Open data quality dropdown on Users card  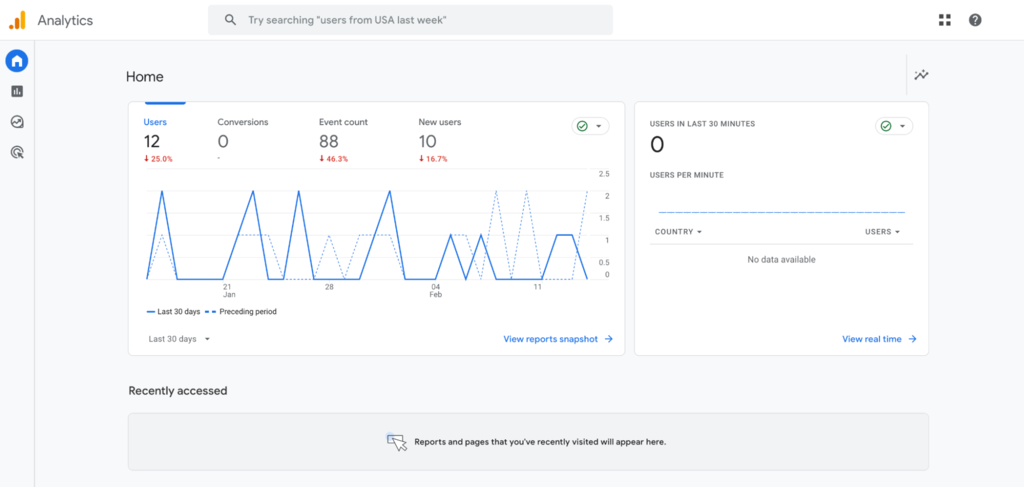[x=590, y=126]
